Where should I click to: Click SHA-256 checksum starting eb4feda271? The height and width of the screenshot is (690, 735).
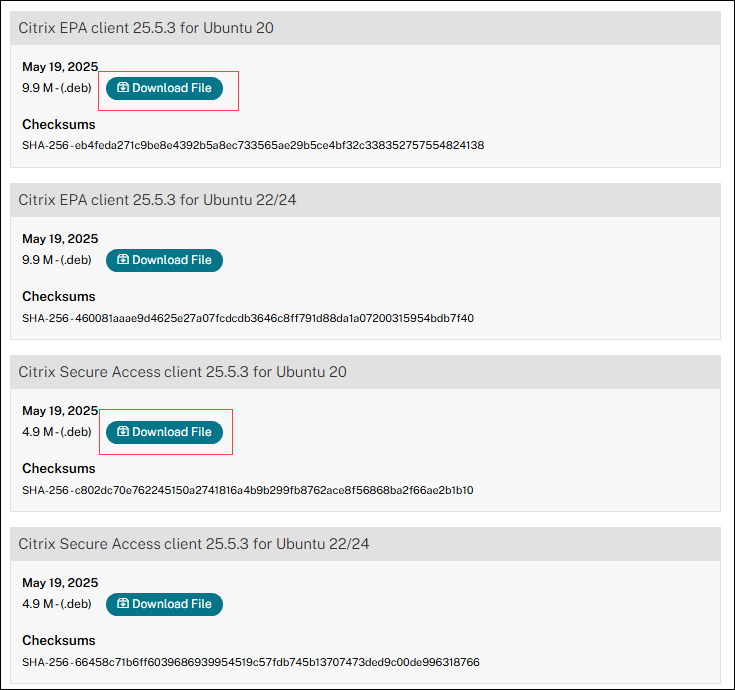[253, 145]
